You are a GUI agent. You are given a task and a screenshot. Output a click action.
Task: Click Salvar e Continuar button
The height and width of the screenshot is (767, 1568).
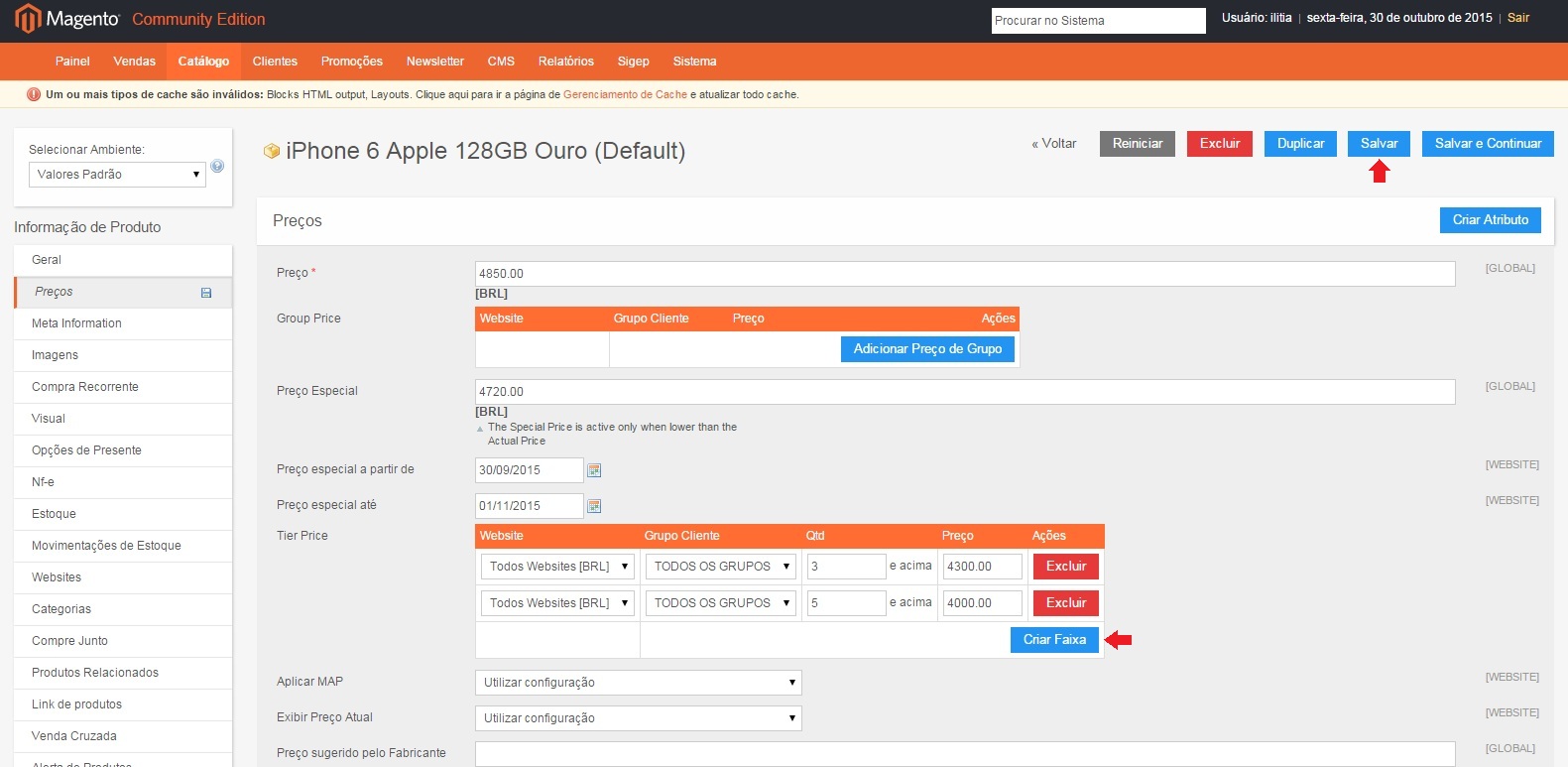coord(1488,144)
